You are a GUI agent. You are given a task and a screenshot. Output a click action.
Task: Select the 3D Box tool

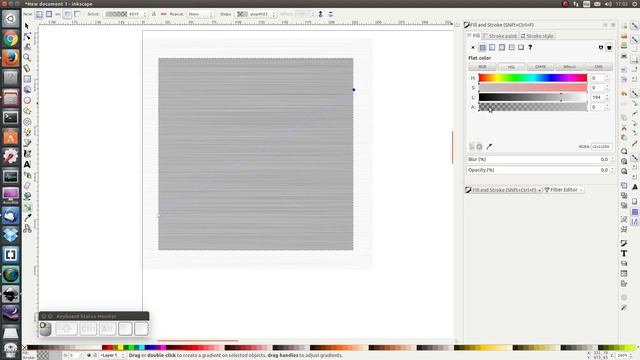coord(27,90)
